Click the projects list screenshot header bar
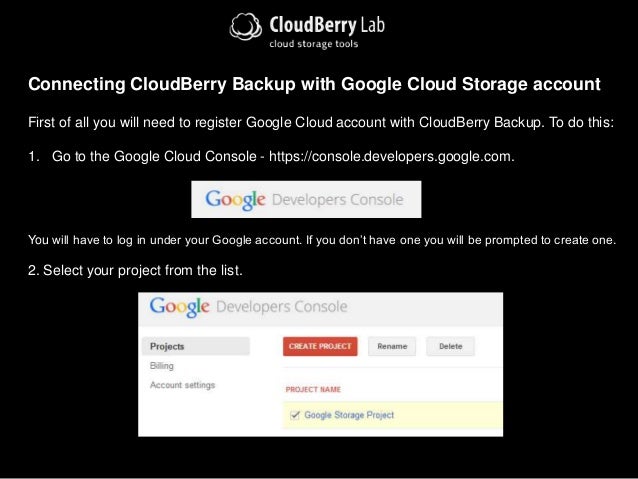 tap(321, 309)
